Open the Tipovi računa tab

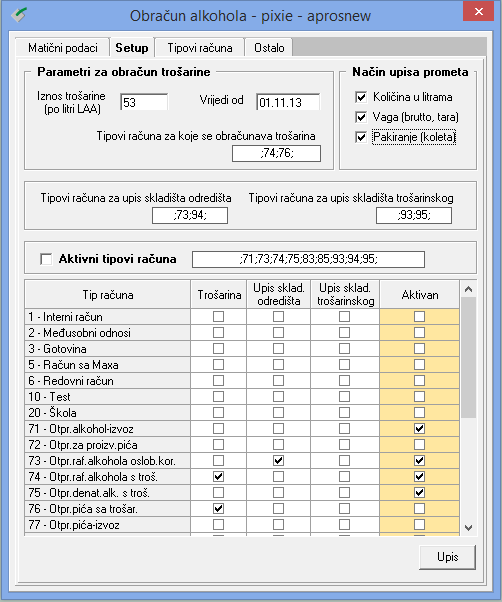point(200,48)
